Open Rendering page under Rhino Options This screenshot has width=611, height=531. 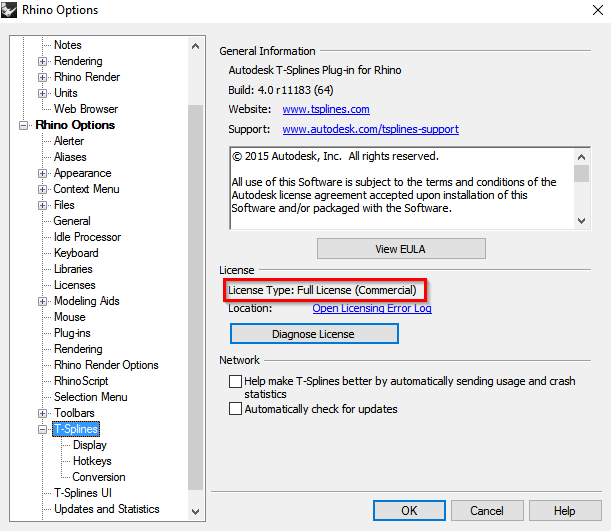78,349
